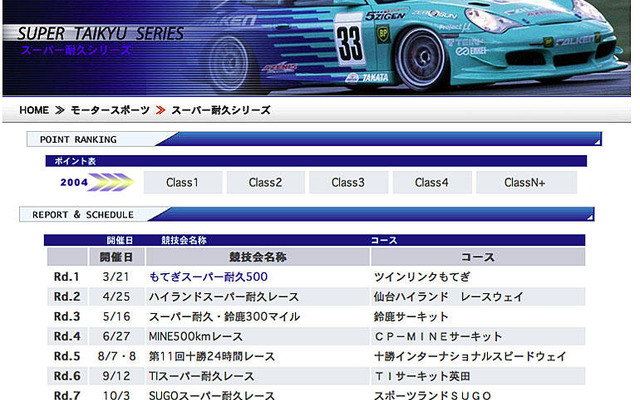
Task: Open the もてぎスーパー耐久500 race report link
Action: (208, 277)
